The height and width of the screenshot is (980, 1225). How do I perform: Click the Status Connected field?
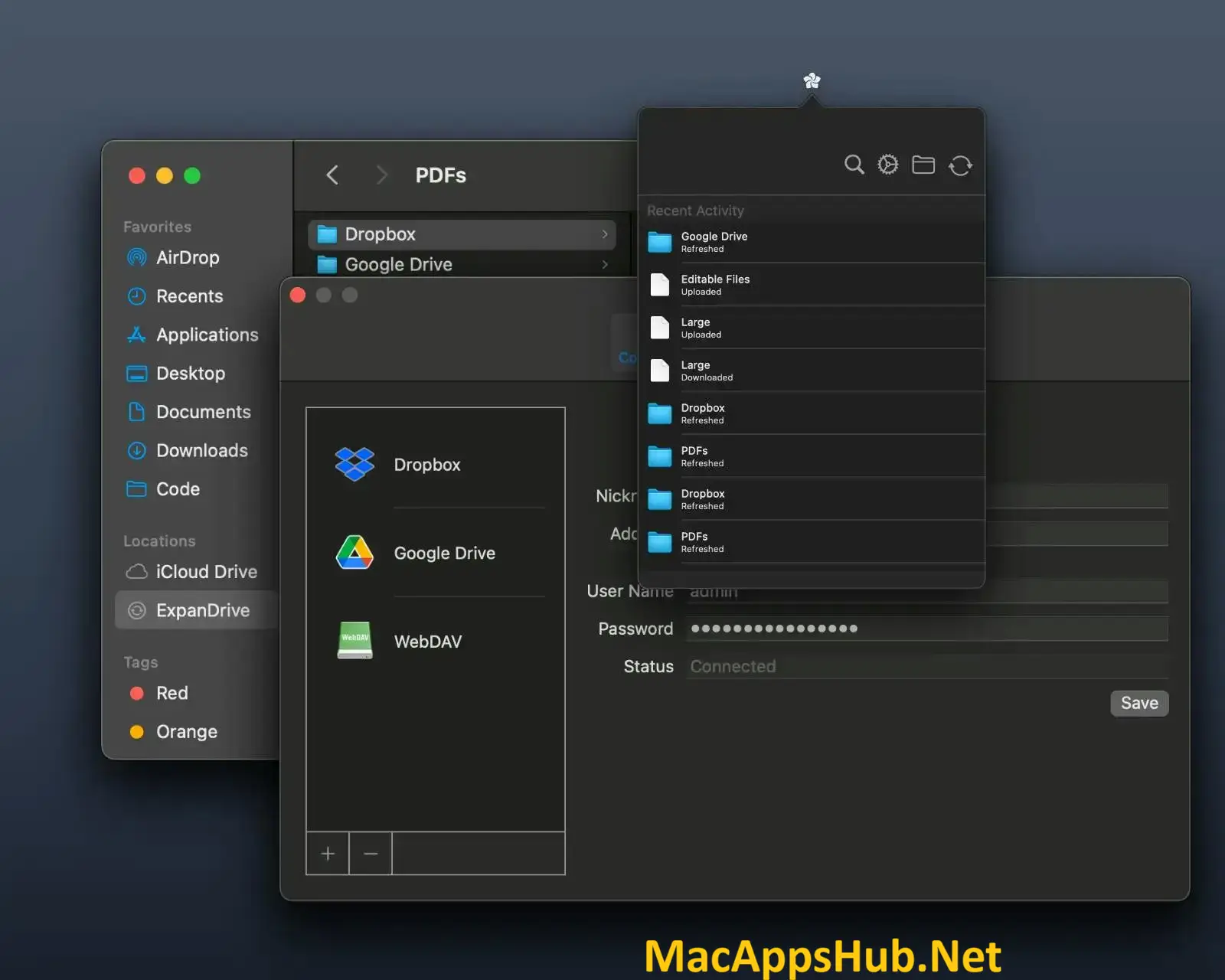(926, 666)
